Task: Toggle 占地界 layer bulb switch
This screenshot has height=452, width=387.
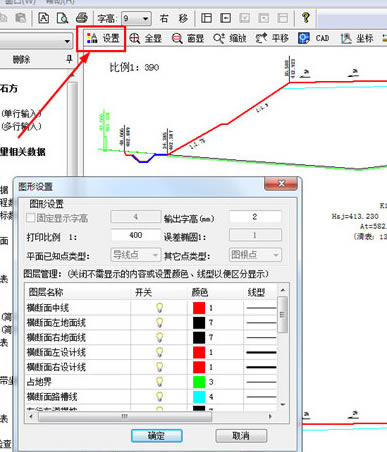Action: (x=160, y=382)
